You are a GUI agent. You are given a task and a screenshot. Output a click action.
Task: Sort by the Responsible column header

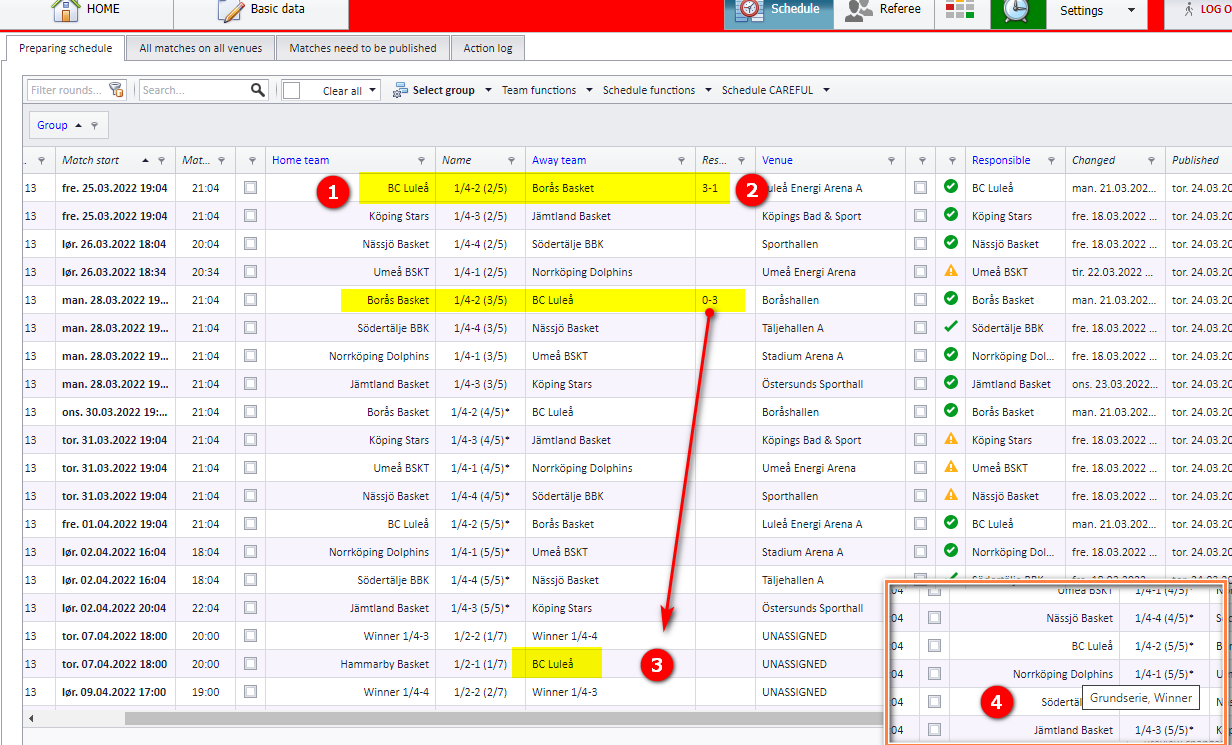pyautogui.click(x=1001, y=160)
